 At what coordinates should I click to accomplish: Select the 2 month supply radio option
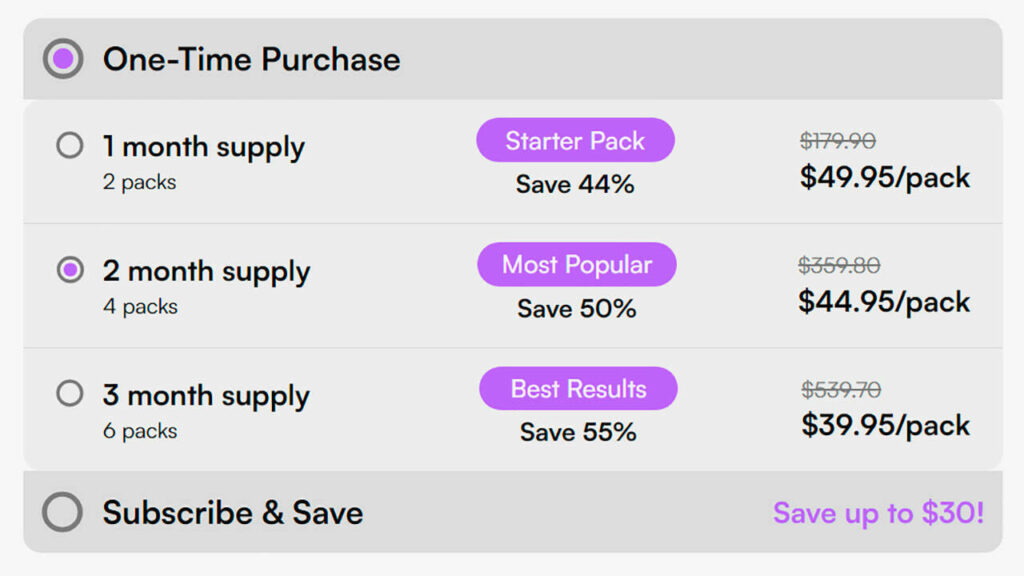[70, 270]
